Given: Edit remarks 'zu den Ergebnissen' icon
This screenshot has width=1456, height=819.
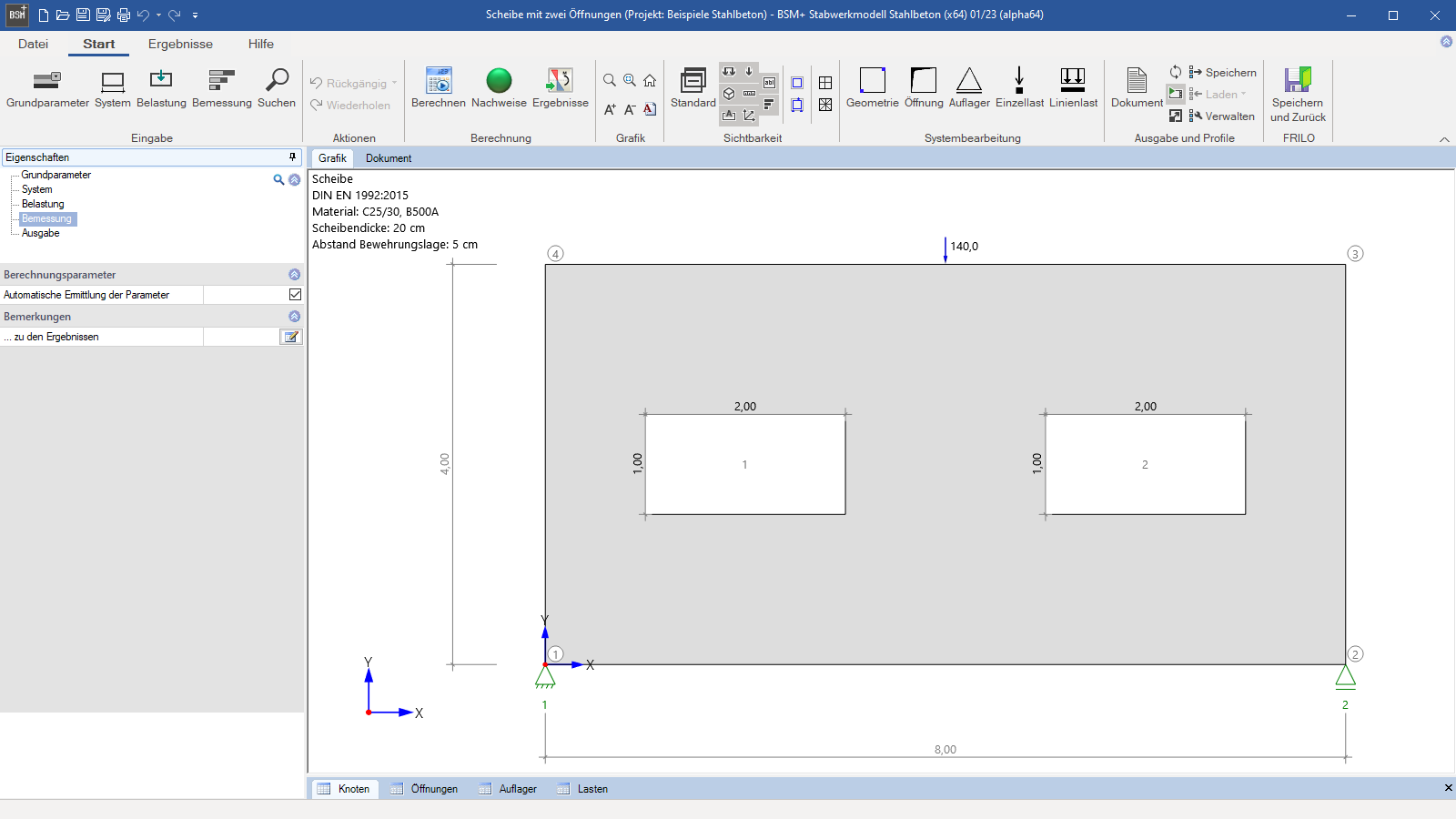Looking at the screenshot, I should 290,337.
